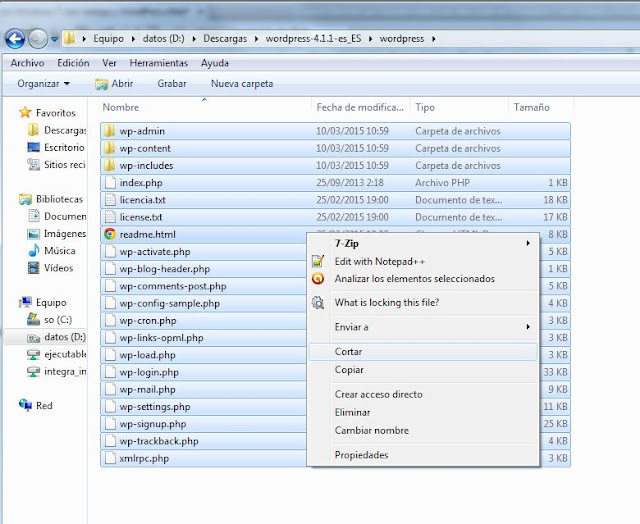The height and width of the screenshot is (524, 640).
Task: Expand the arrow after Equipo in the address bar
Action: tap(133, 39)
